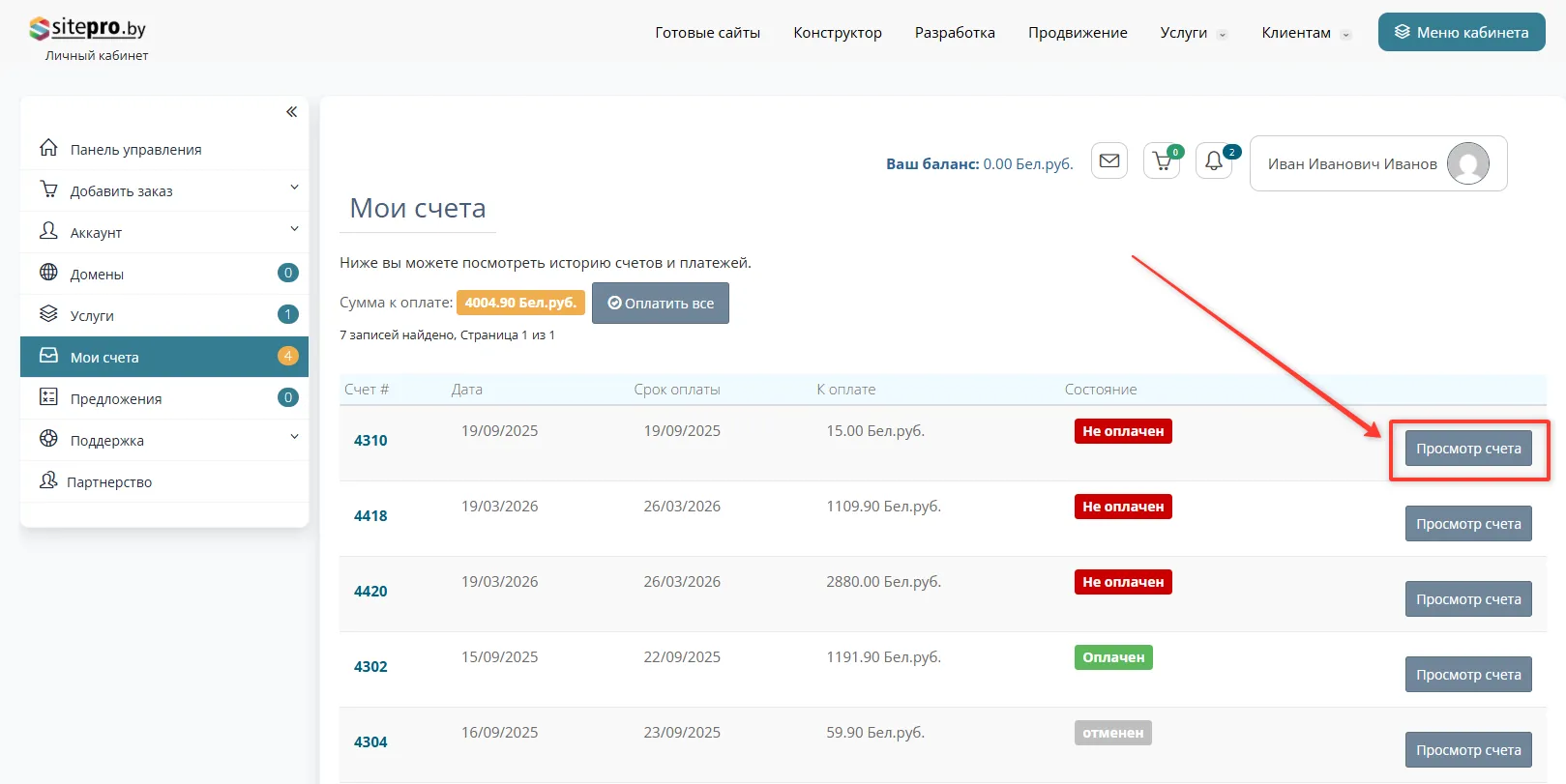The height and width of the screenshot is (784, 1566).
Task: Click the notifications bell icon
Action: pyautogui.click(x=1214, y=161)
